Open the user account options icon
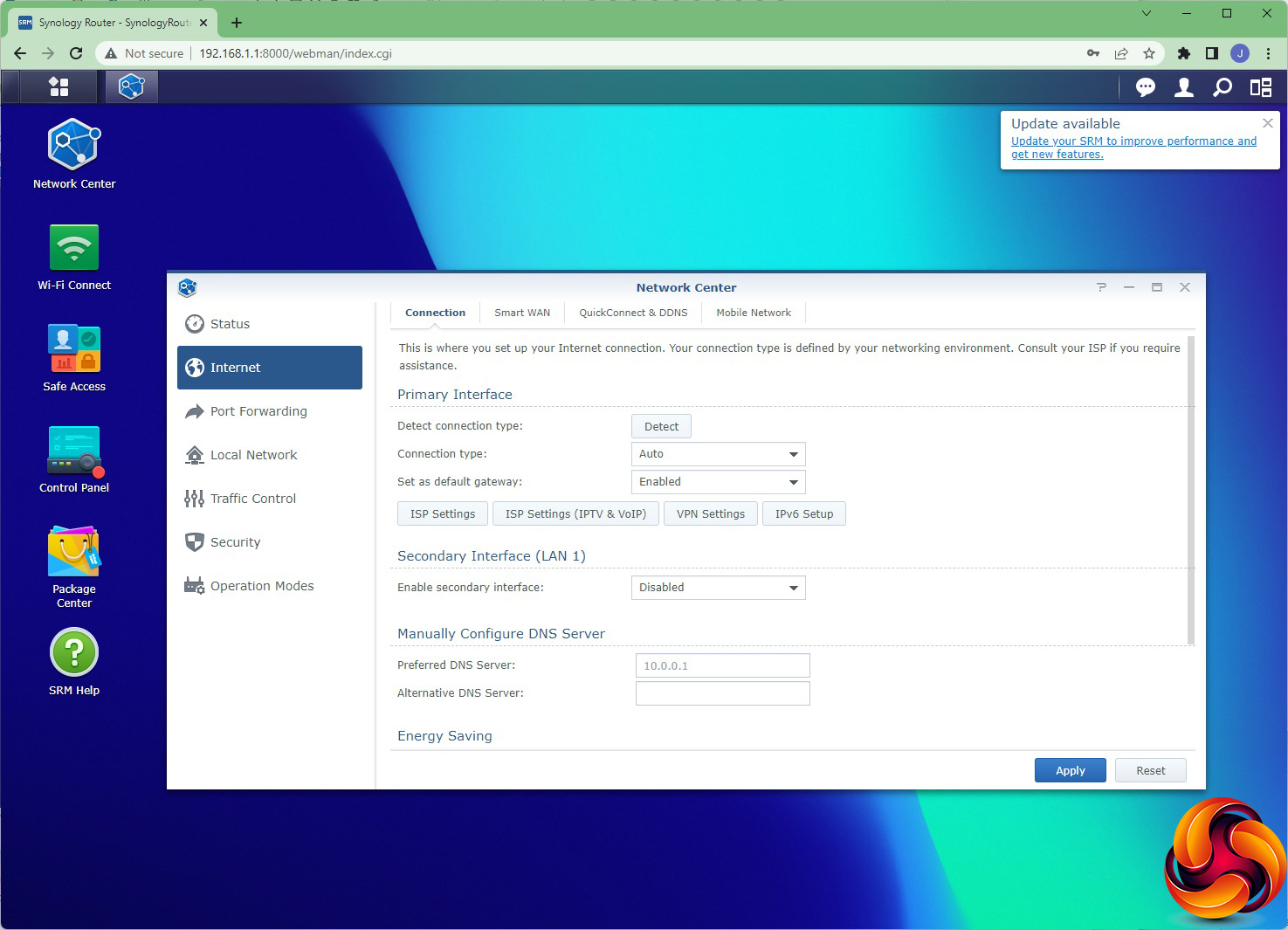The height and width of the screenshot is (930, 1288). (1183, 87)
